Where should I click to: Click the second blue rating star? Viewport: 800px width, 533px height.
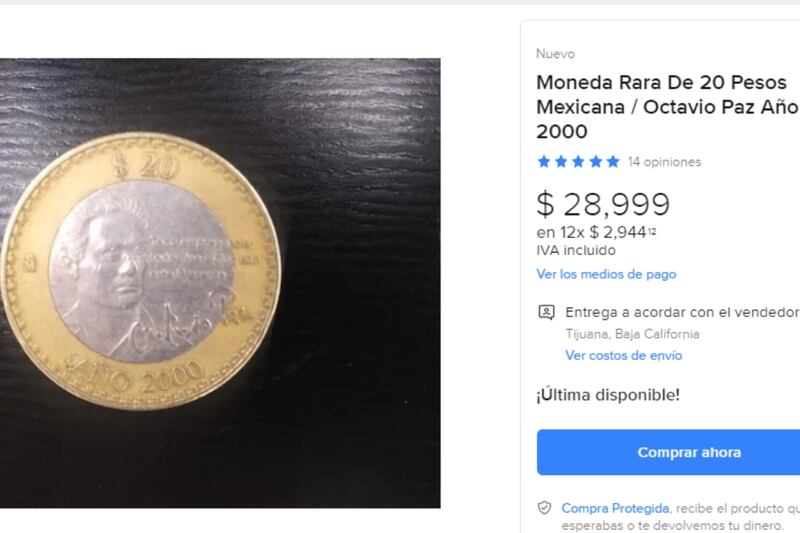[561, 162]
